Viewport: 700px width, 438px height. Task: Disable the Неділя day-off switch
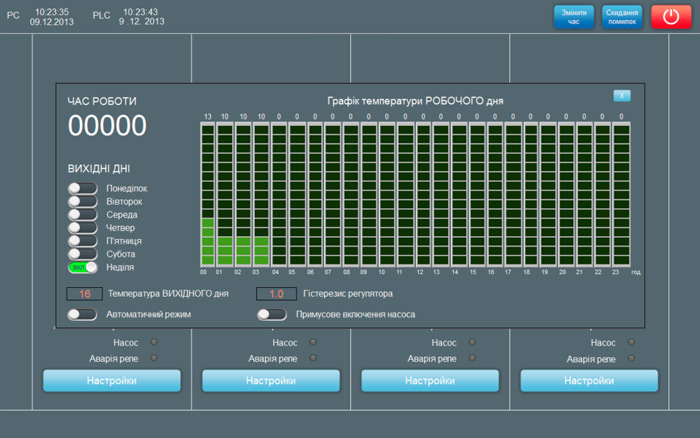click(82, 267)
